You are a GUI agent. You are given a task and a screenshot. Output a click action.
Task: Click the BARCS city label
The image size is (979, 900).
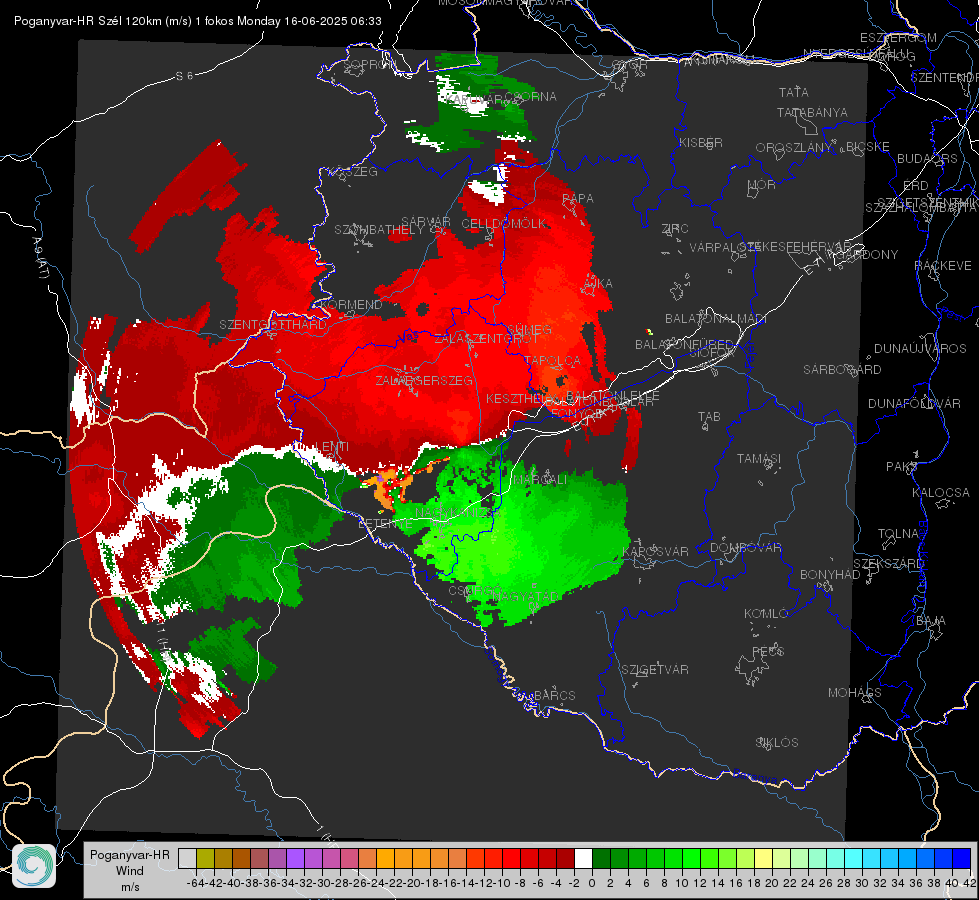pyautogui.click(x=554, y=695)
